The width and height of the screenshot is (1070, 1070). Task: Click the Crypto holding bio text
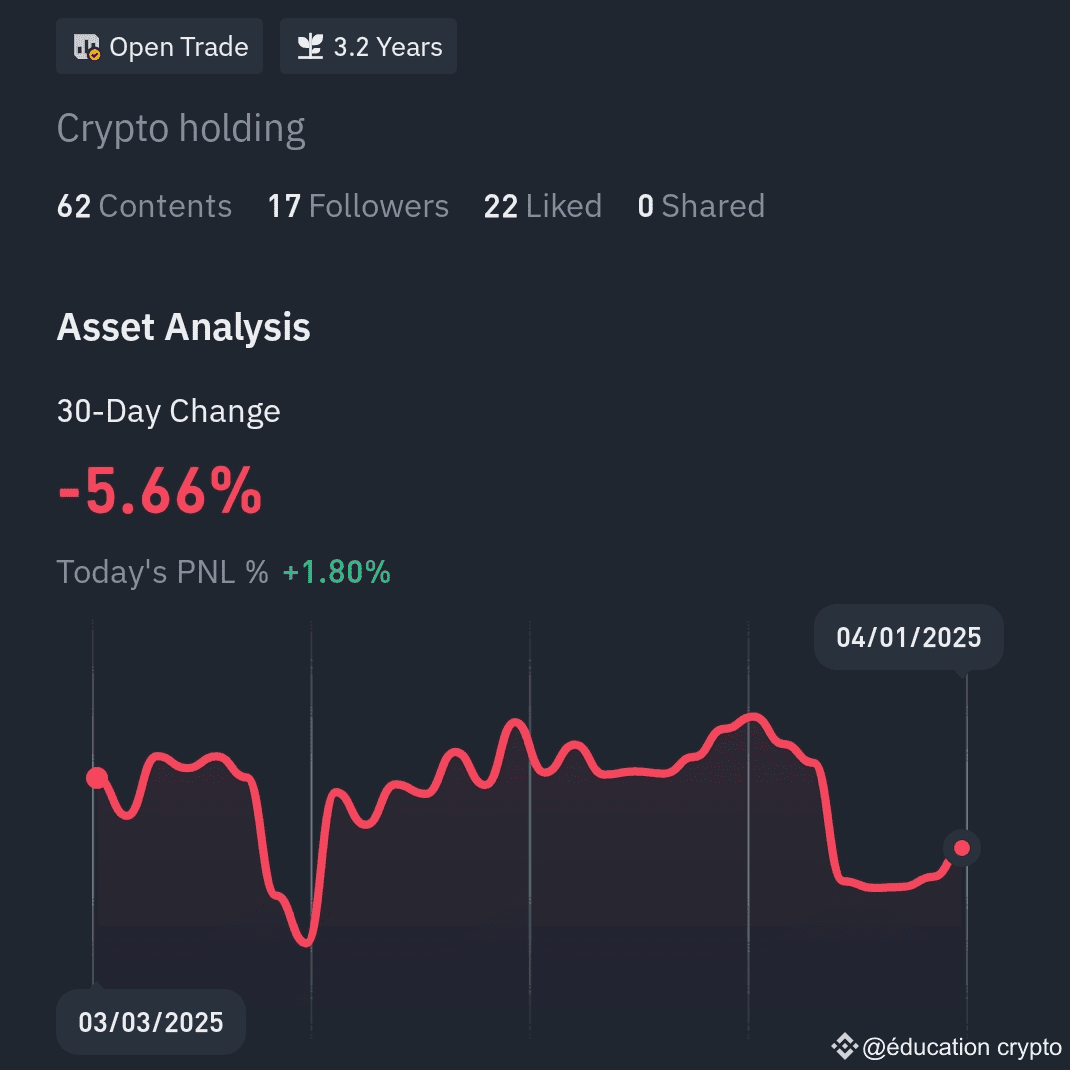181,129
